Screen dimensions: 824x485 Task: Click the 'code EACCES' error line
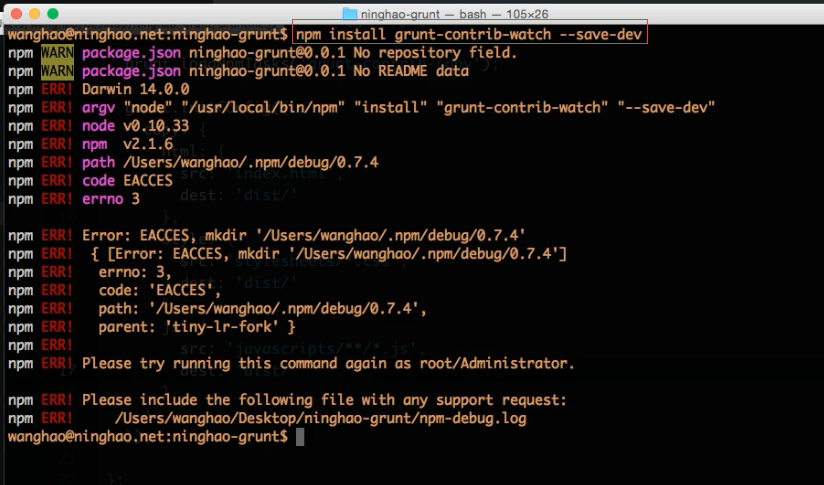tap(127, 180)
